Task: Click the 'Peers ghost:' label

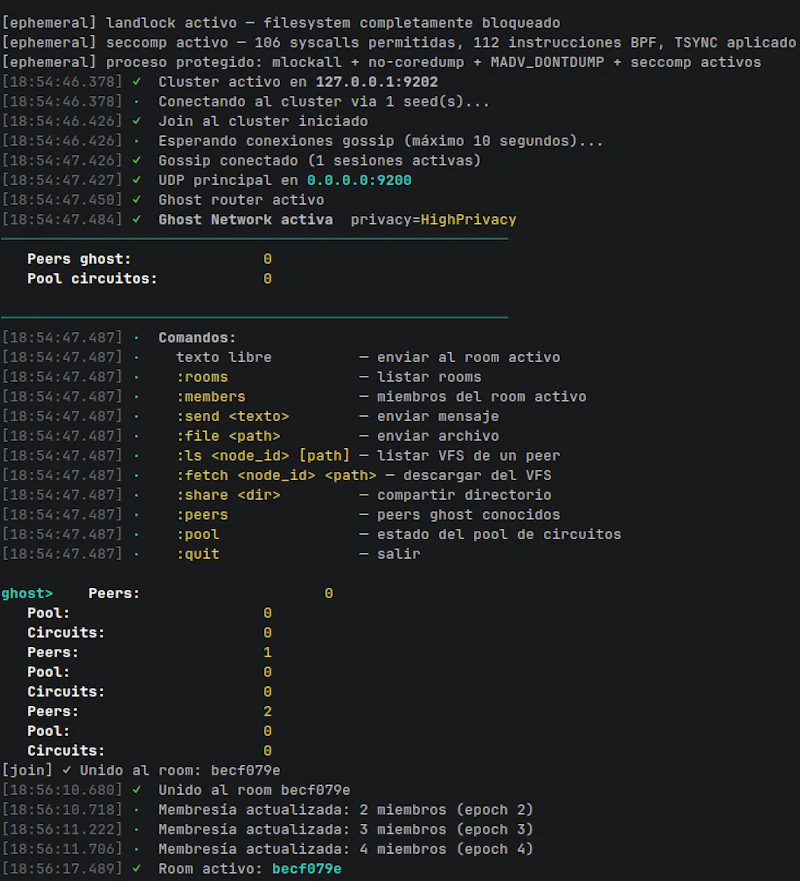Action: (79, 259)
